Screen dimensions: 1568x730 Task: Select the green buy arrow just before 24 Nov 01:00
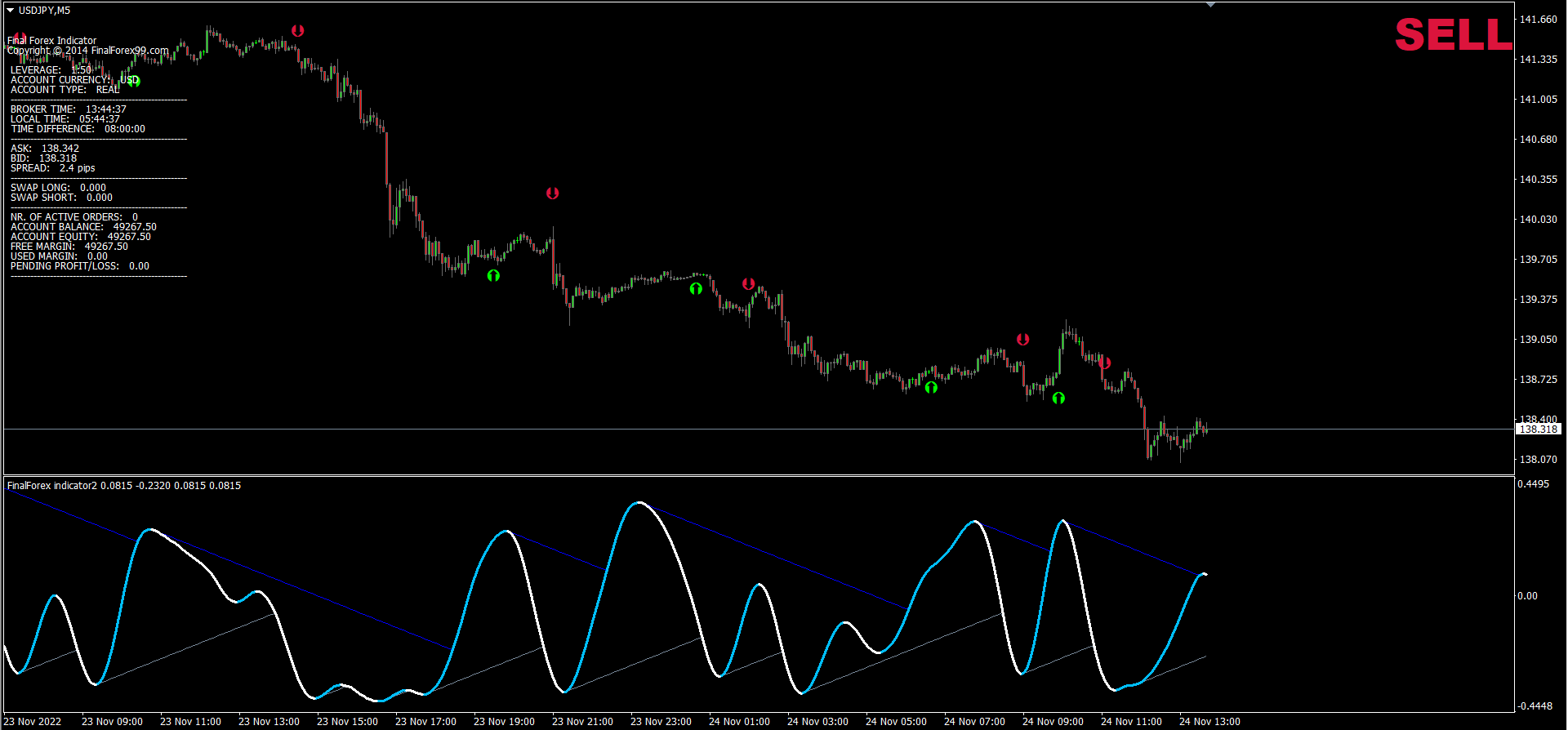(696, 288)
